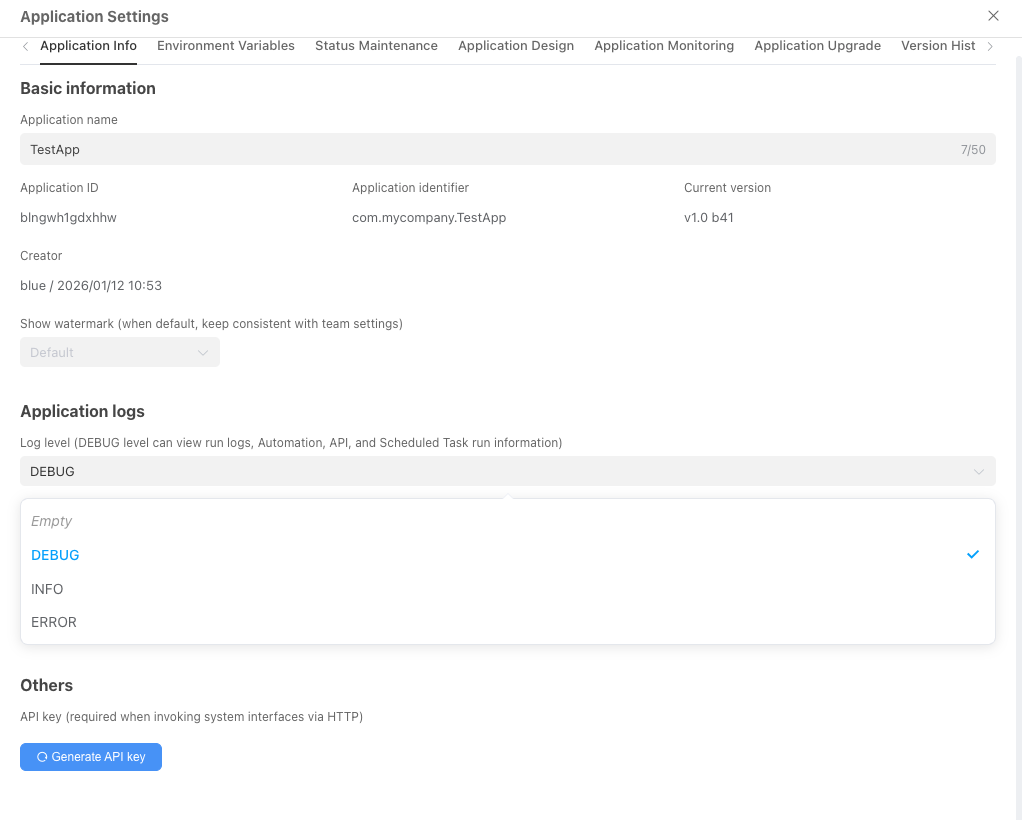The image size is (1022, 820).
Task: Open the Version History tab
Action: pyautogui.click(x=938, y=45)
